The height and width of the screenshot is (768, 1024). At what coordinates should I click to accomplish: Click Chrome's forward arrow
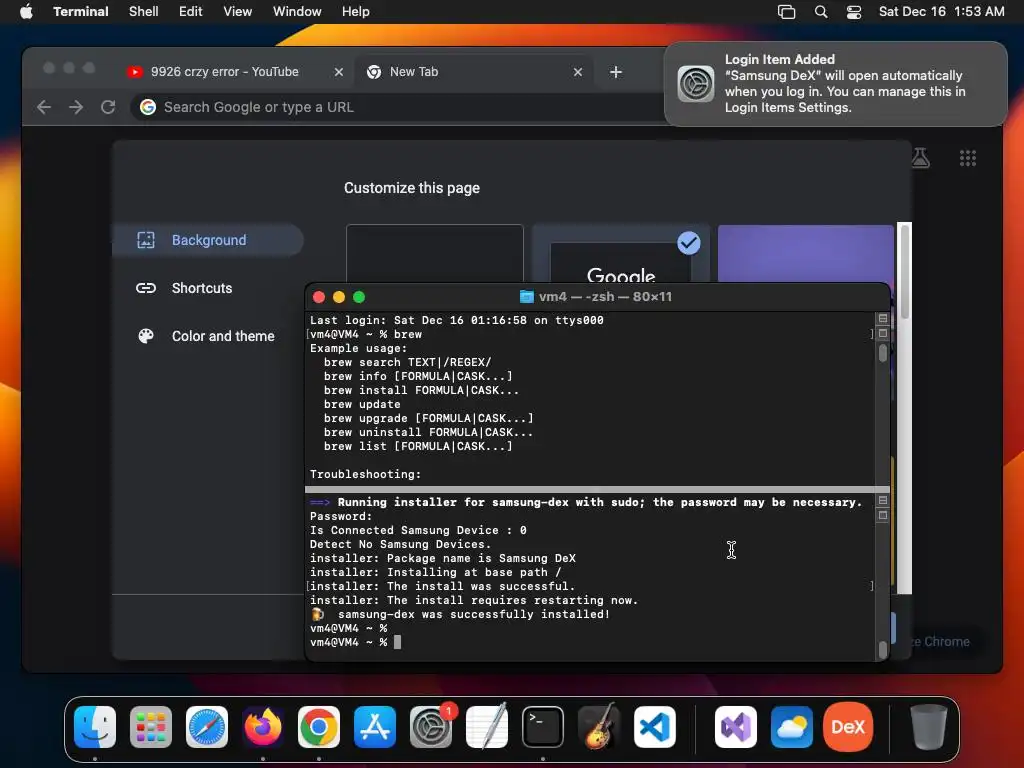click(76, 107)
